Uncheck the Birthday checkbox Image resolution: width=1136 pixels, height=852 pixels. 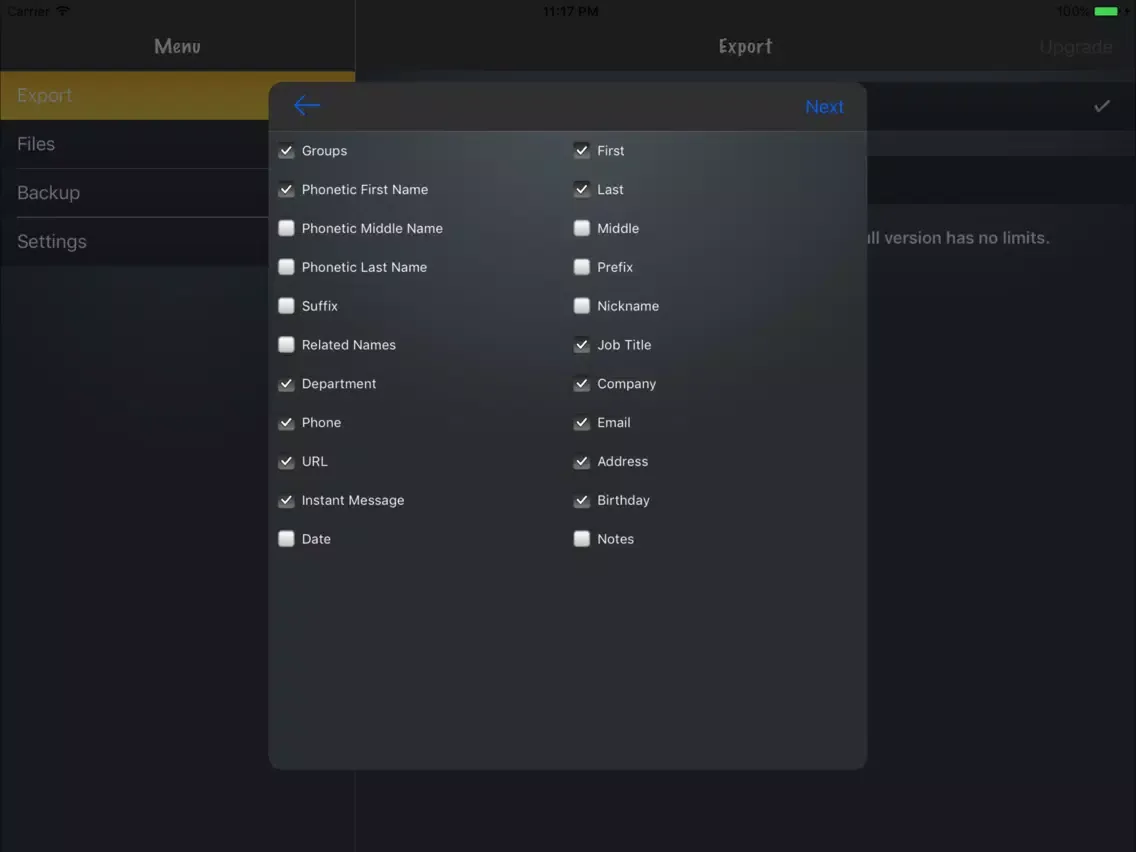click(x=582, y=501)
